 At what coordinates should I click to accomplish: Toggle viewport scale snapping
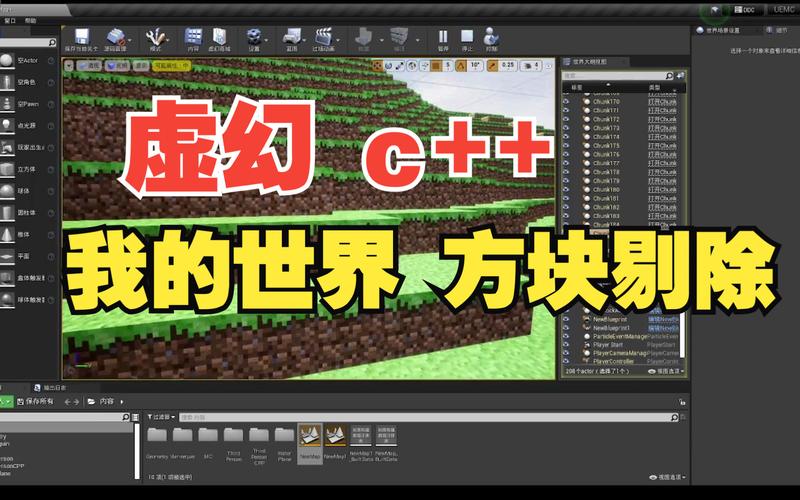[x=492, y=66]
